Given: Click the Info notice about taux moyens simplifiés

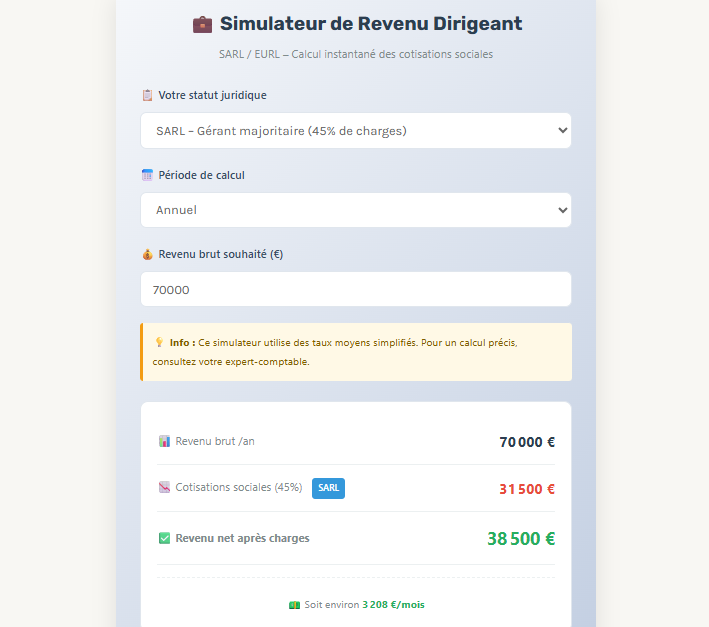Looking at the screenshot, I should pos(356,352).
